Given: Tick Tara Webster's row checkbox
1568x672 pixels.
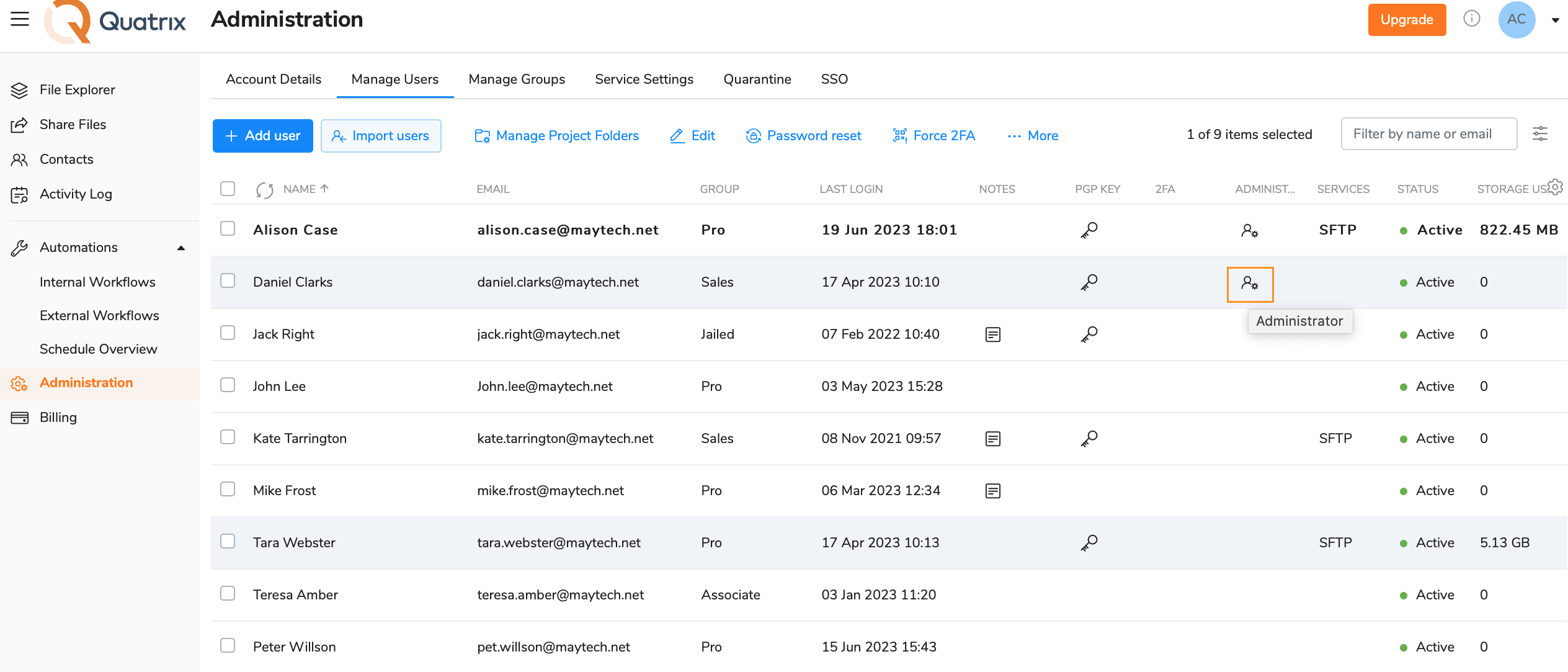Looking at the screenshot, I should click(x=228, y=541).
